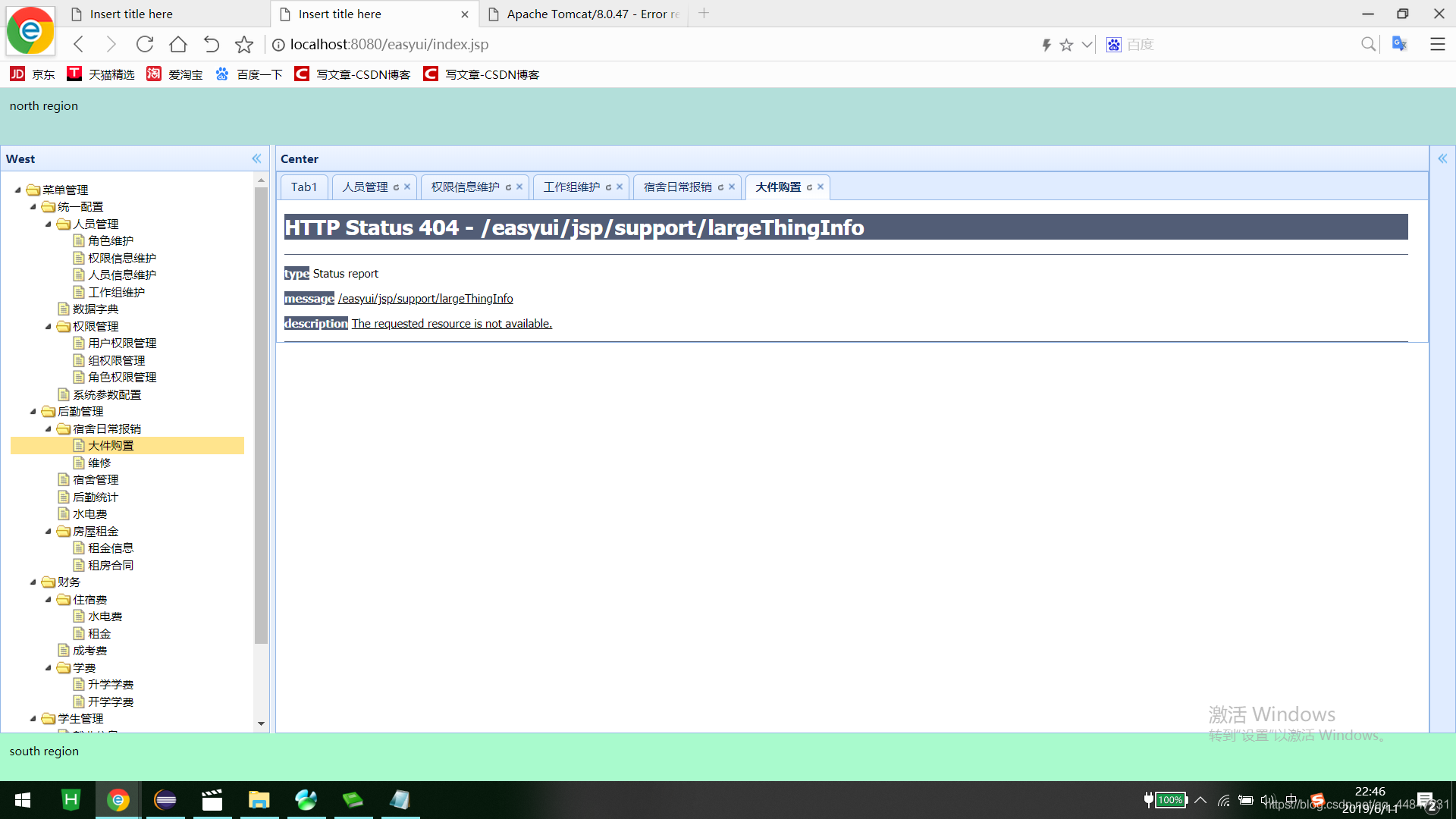Switch to 人员管理 tab

(365, 187)
